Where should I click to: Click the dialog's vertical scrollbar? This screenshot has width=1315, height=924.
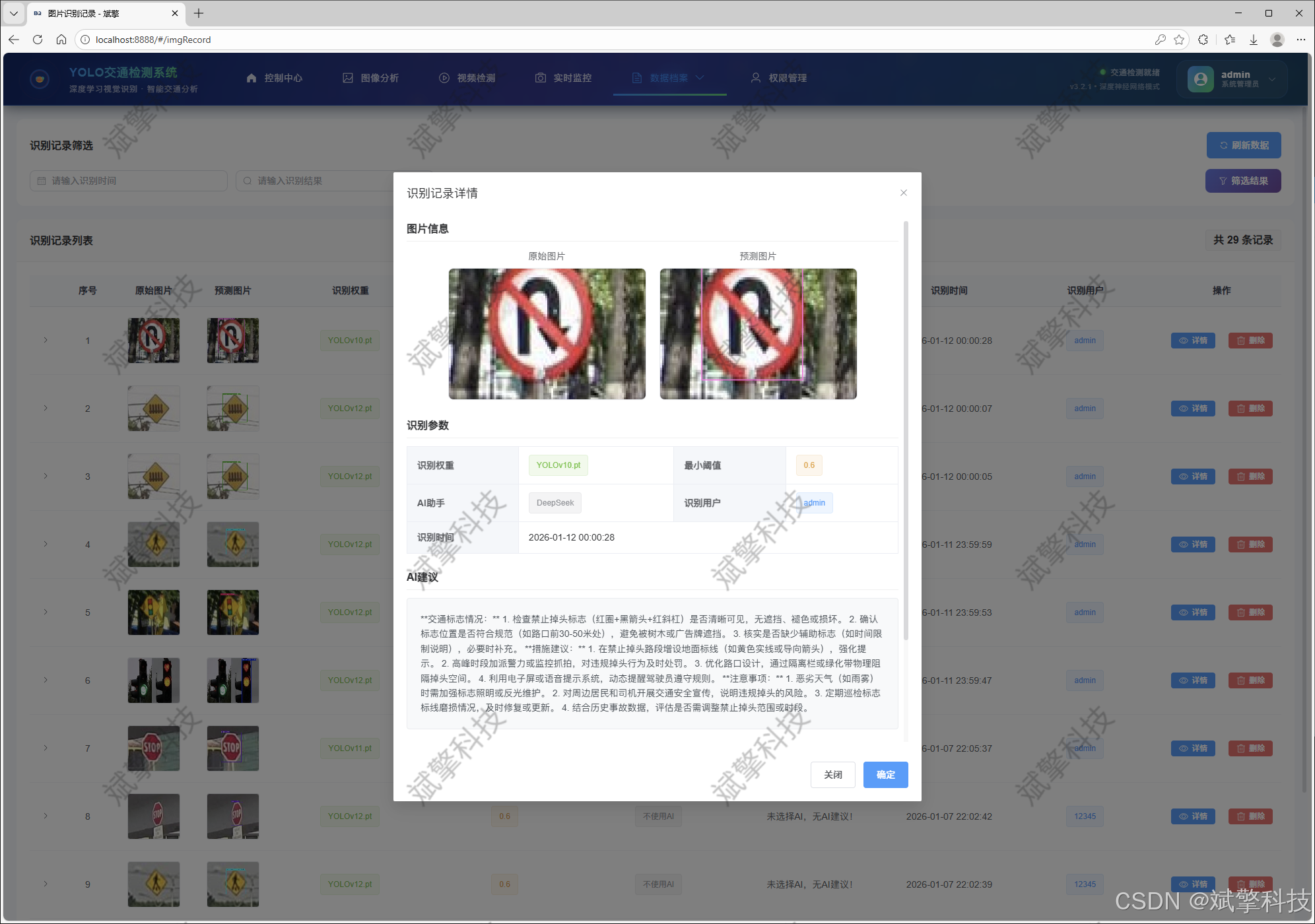[x=906, y=429]
